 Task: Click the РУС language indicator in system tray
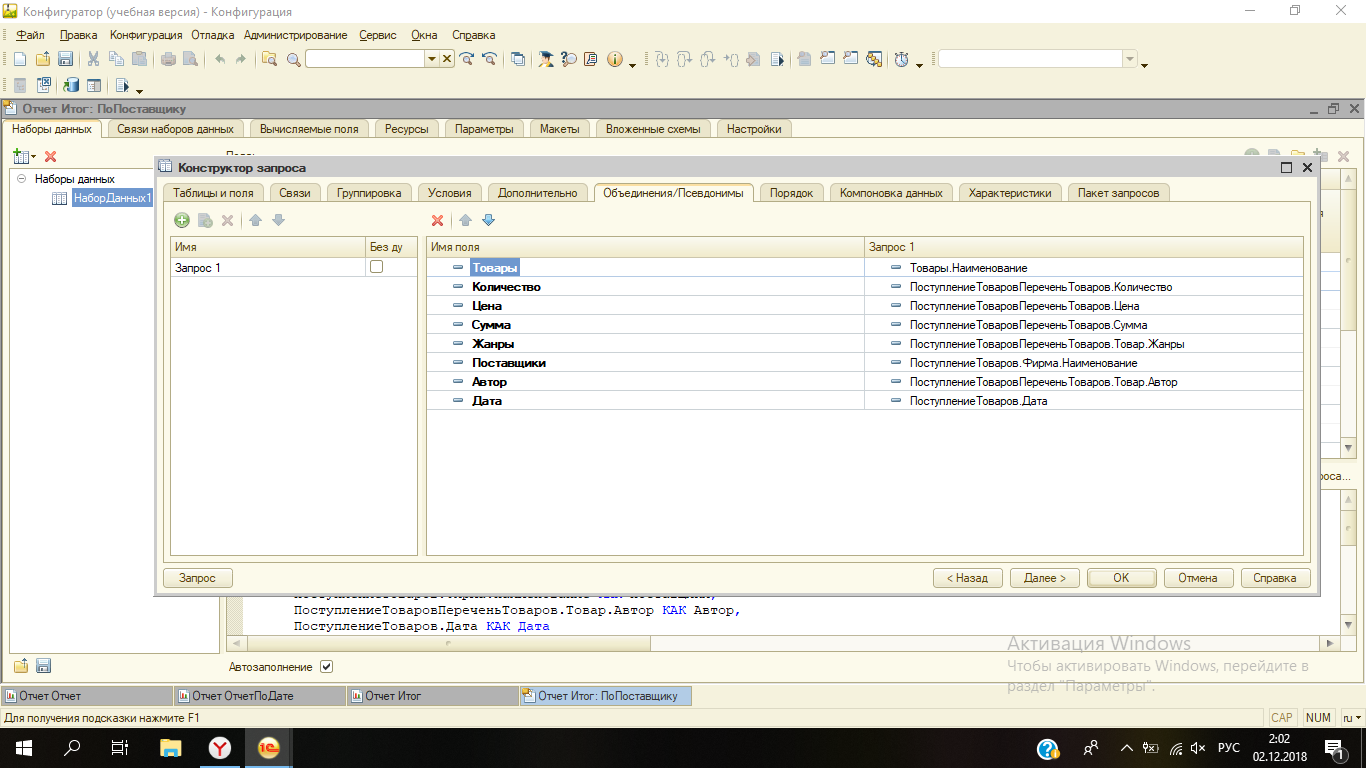pyautogui.click(x=1229, y=748)
